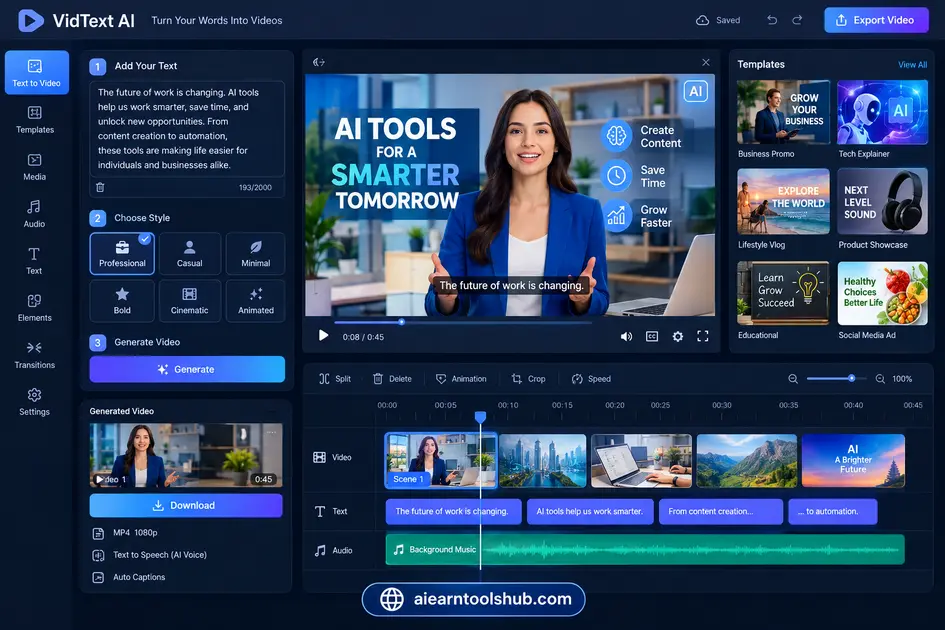Click the Auto Captions row
945x630 pixels.
click(x=129, y=577)
